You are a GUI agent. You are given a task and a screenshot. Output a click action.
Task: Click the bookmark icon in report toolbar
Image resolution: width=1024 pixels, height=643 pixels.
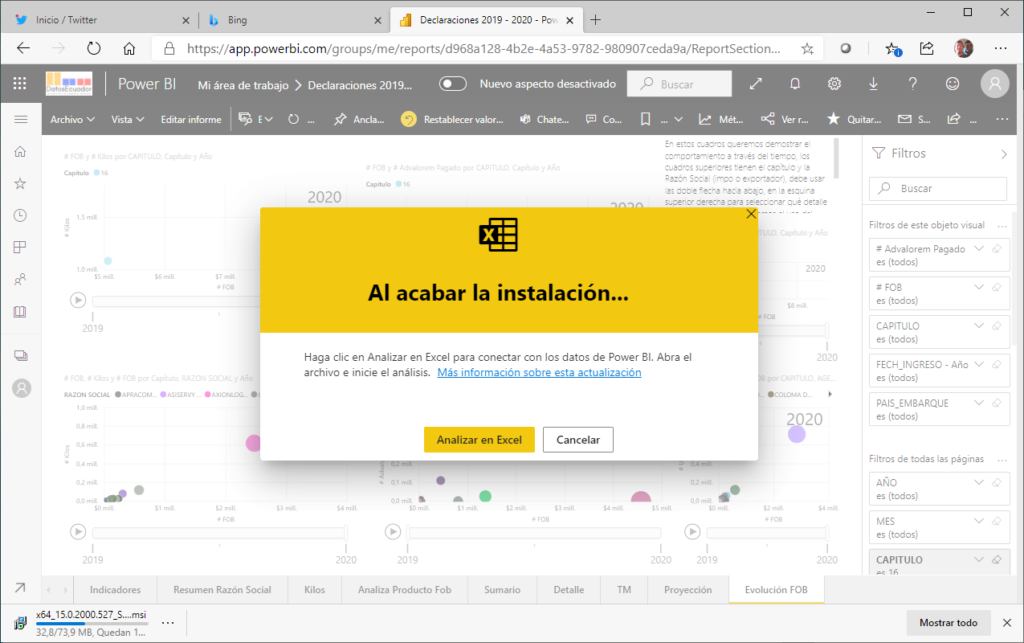645,119
